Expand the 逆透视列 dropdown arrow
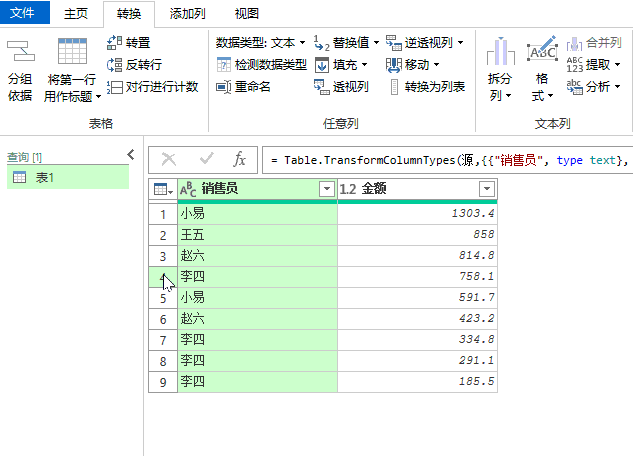 (x=460, y=42)
